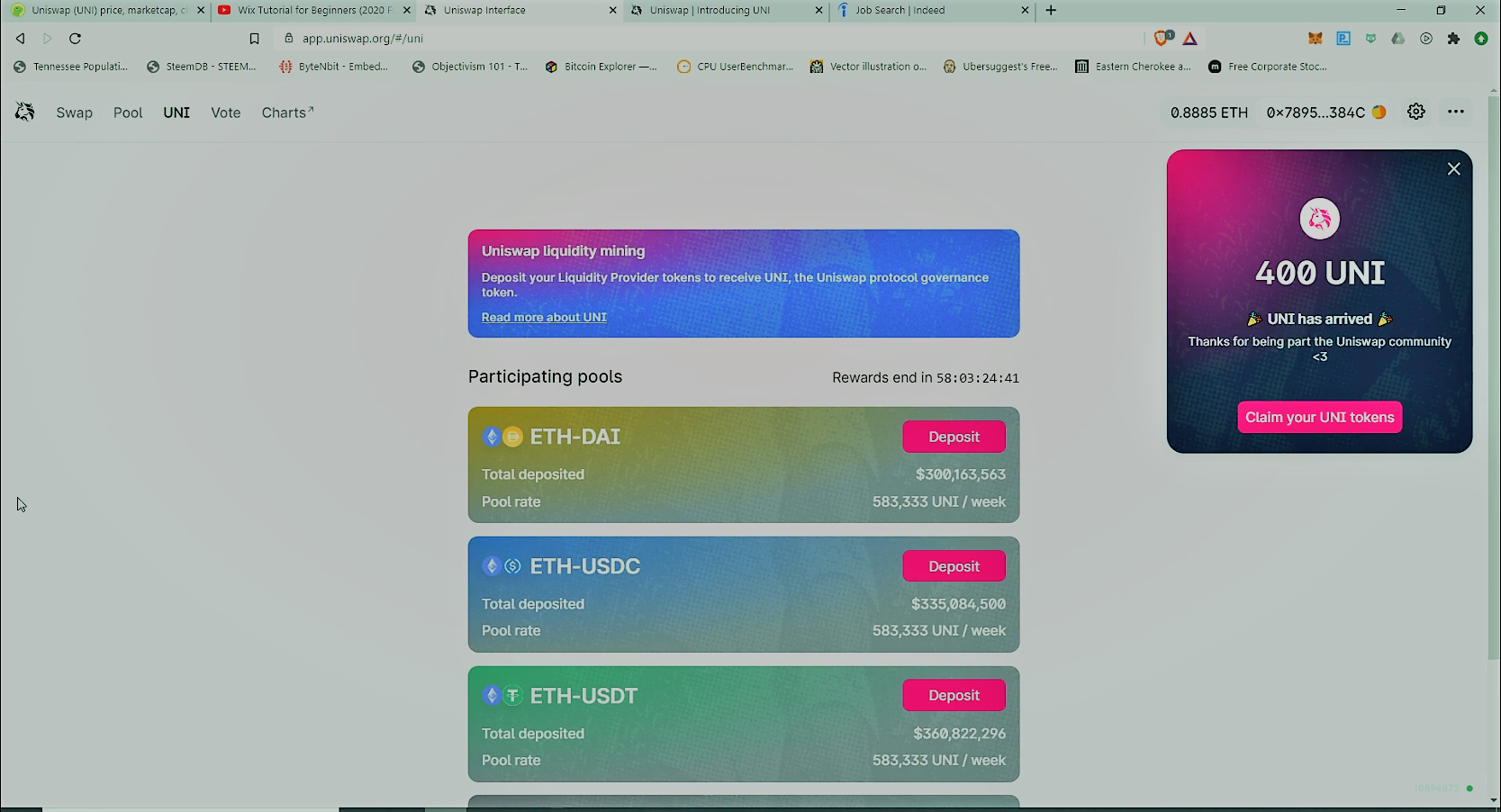The width and height of the screenshot is (1501, 812).
Task: Click the ETH-DAI token pair icons
Action: [502, 437]
